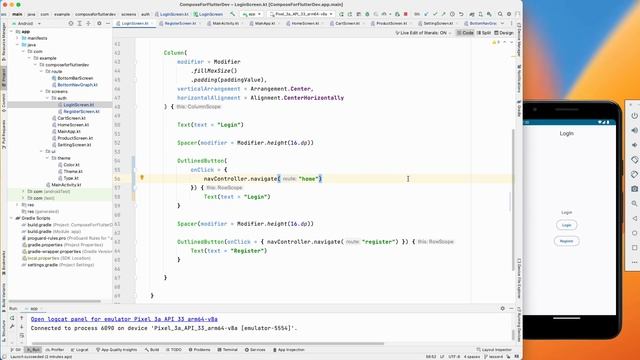Collapse the route folder in tree

[42, 71]
